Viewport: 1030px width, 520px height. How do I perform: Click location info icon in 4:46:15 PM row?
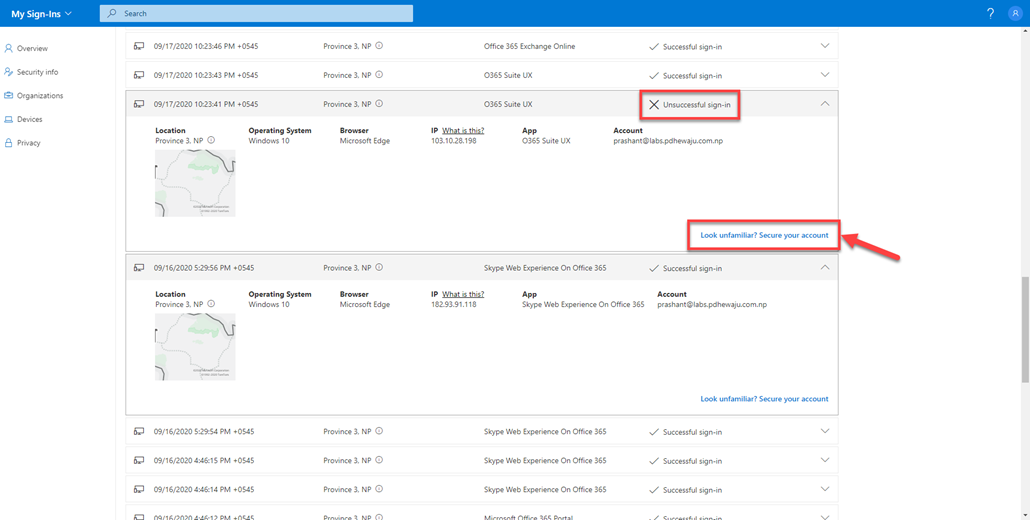point(379,460)
